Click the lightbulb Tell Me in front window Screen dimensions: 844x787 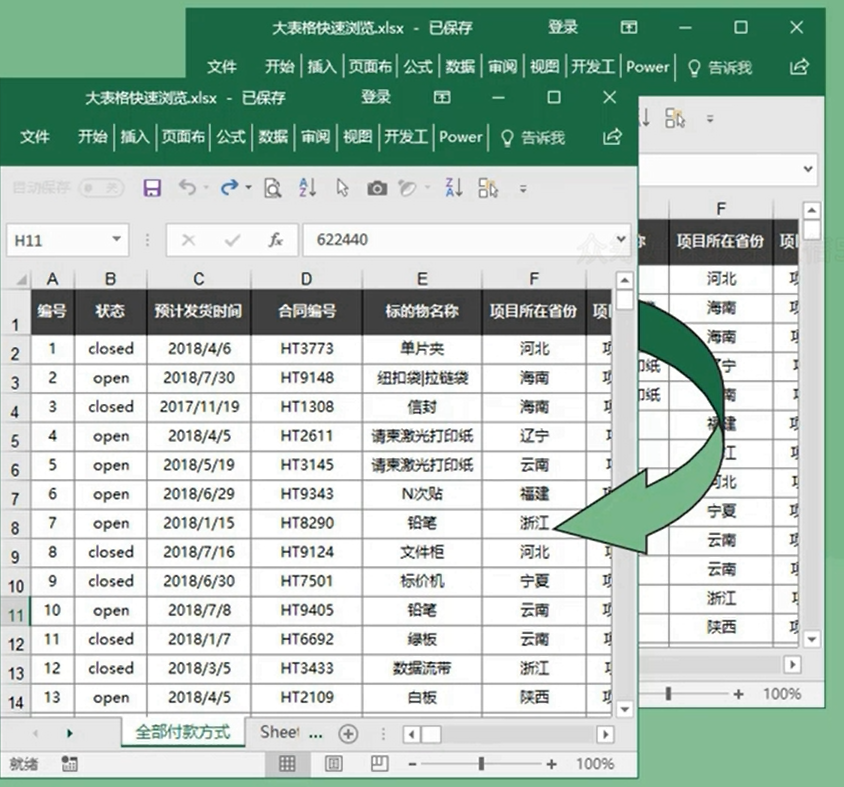point(507,138)
